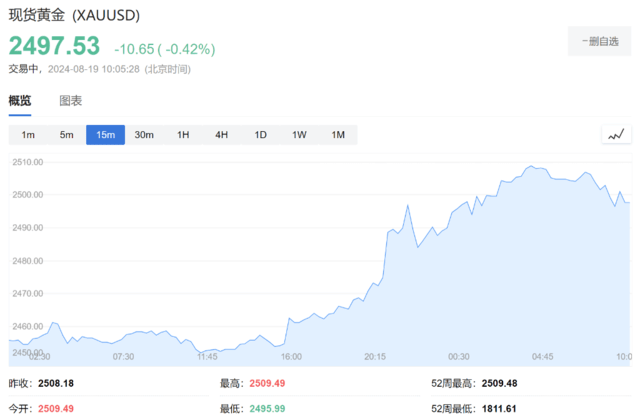Switch chart to 30m interval
The height and width of the screenshot is (418, 640).
144,135
